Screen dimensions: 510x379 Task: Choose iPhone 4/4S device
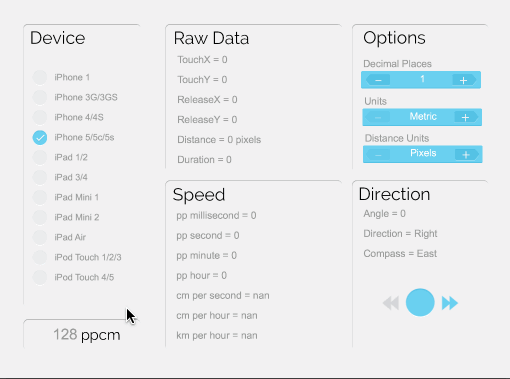(x=40, y=117)
